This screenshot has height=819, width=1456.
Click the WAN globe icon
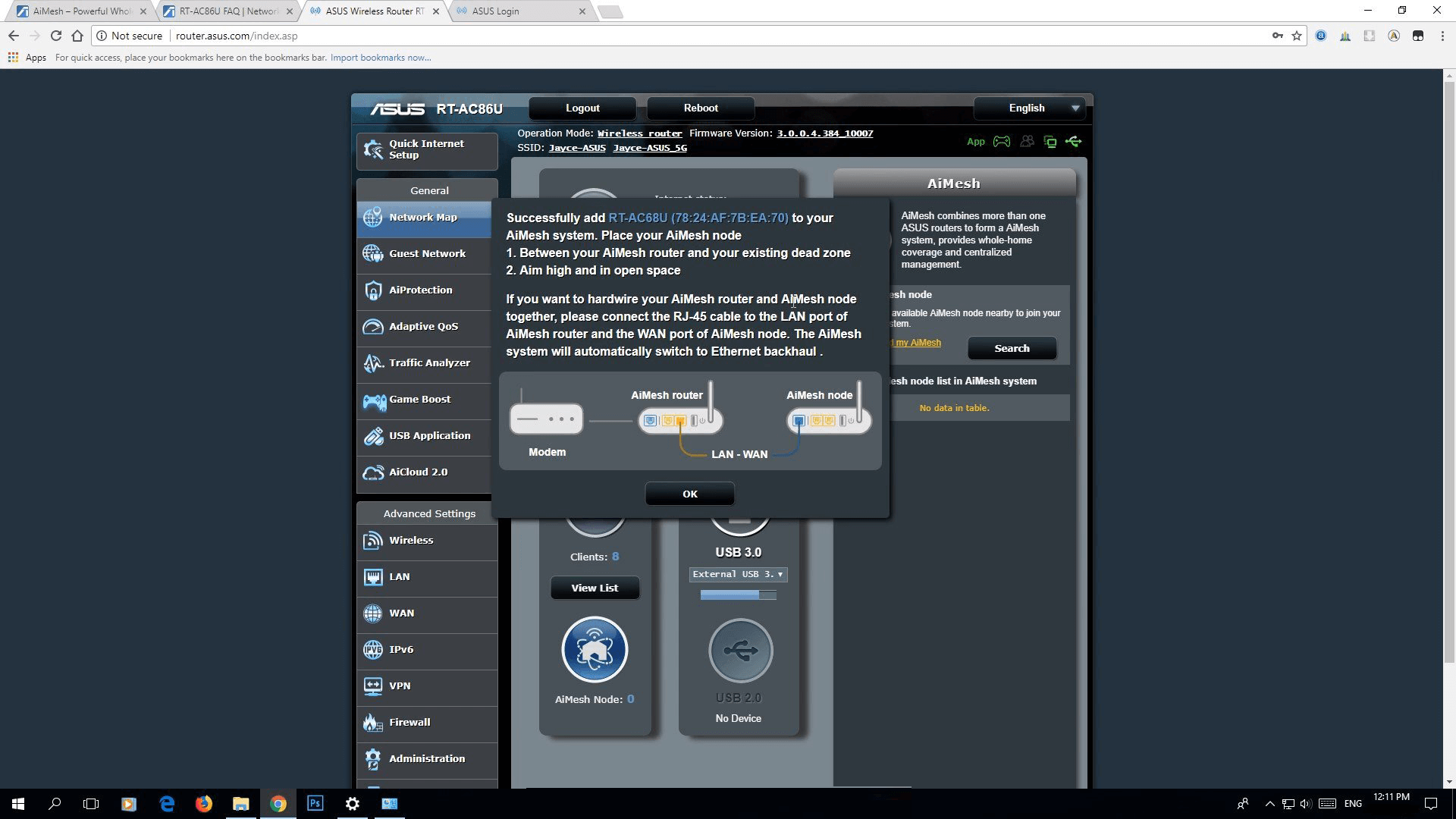pos(372,613)
